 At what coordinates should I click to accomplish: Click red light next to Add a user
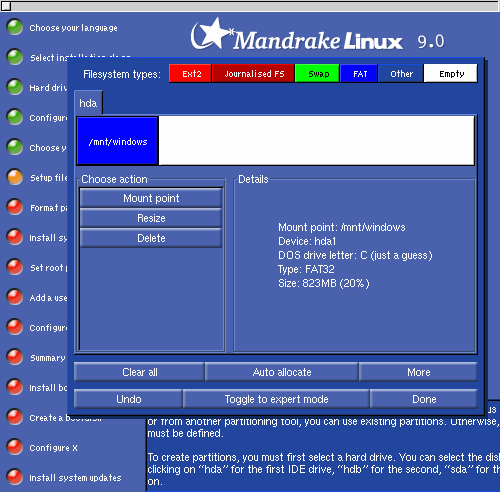[15, 297]
